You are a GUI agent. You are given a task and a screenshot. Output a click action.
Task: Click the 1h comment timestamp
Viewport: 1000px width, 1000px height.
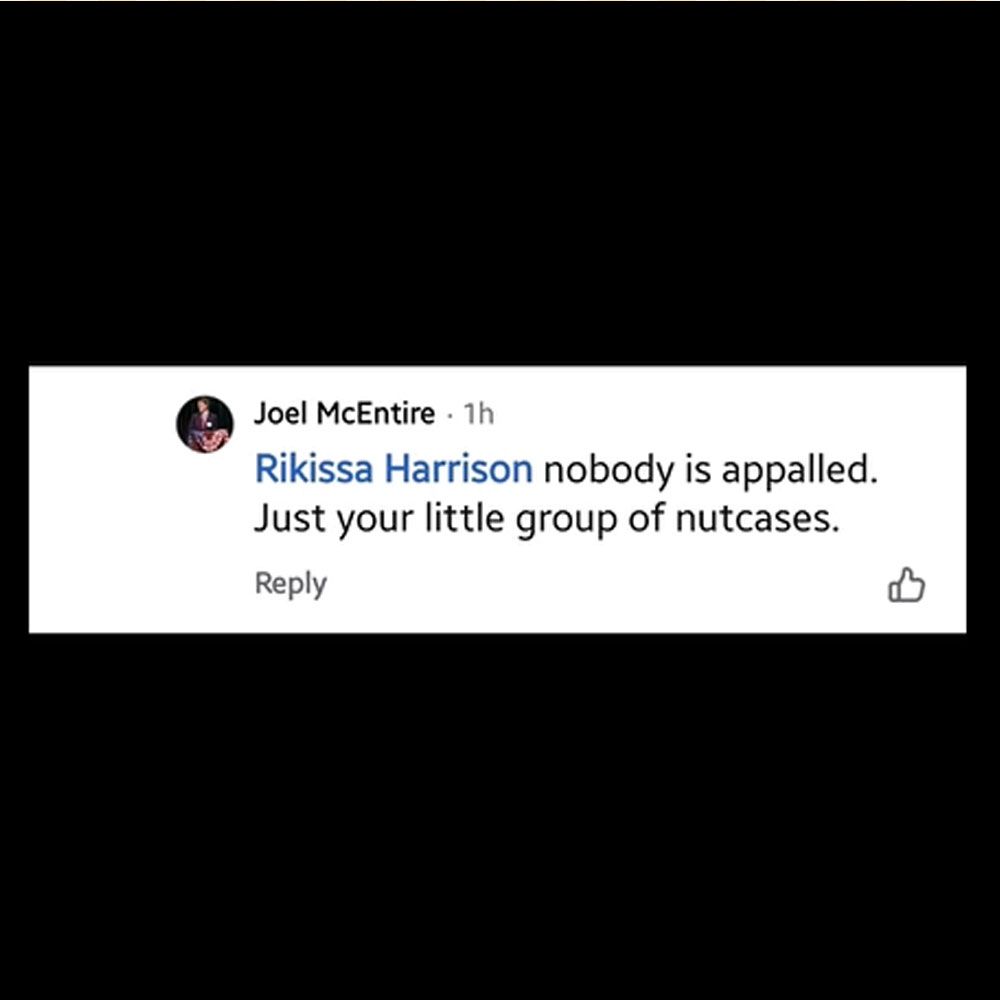478,414
